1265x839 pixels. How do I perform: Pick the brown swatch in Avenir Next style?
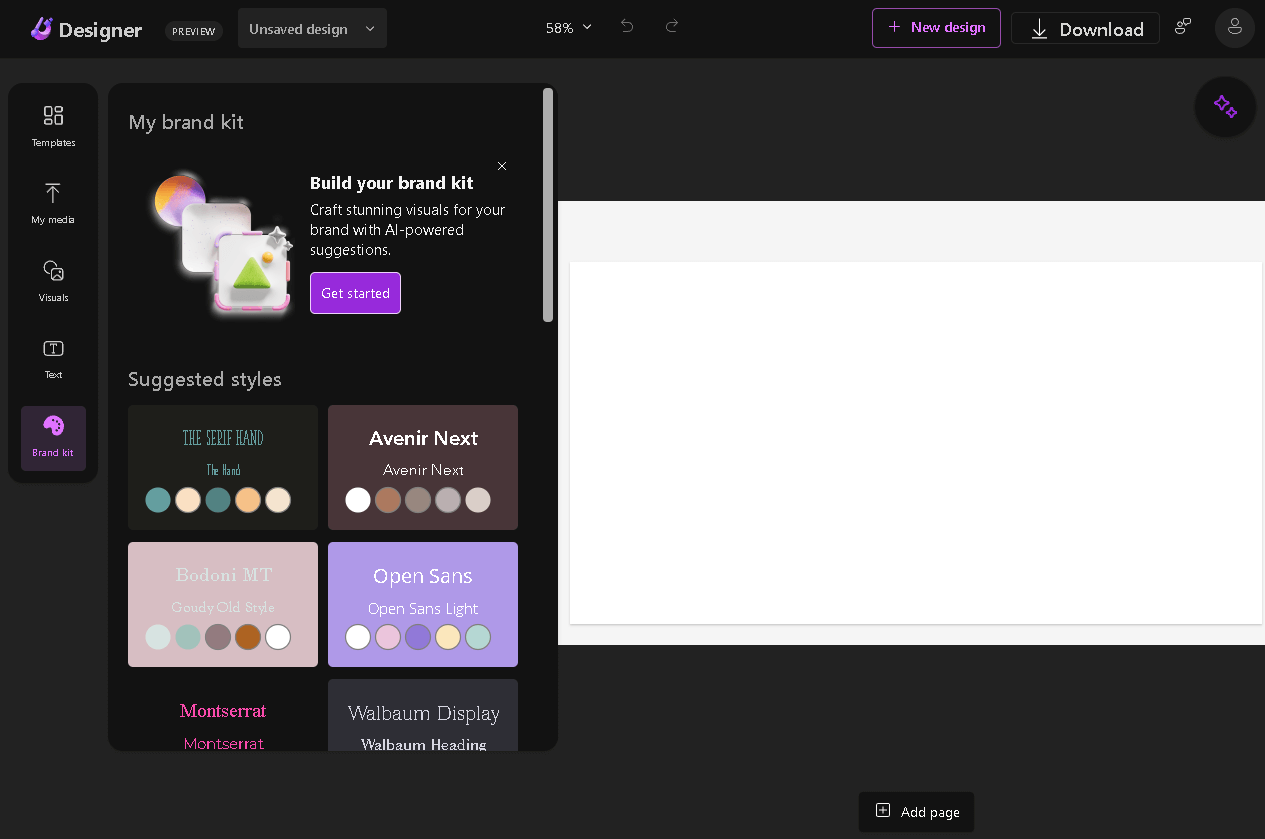point(388,500)
